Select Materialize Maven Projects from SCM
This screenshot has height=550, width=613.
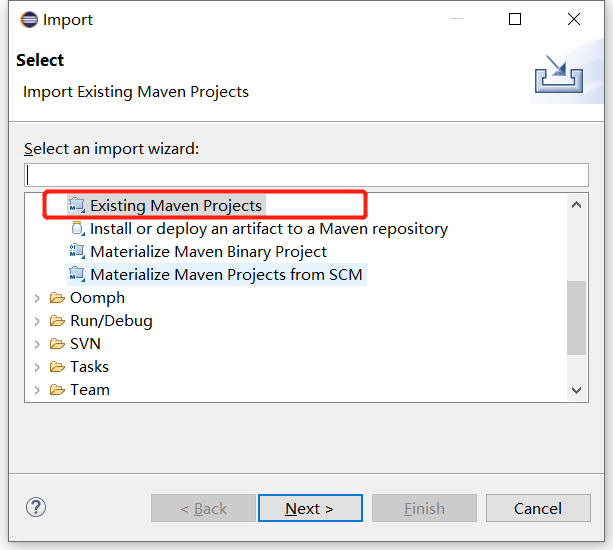226,274
